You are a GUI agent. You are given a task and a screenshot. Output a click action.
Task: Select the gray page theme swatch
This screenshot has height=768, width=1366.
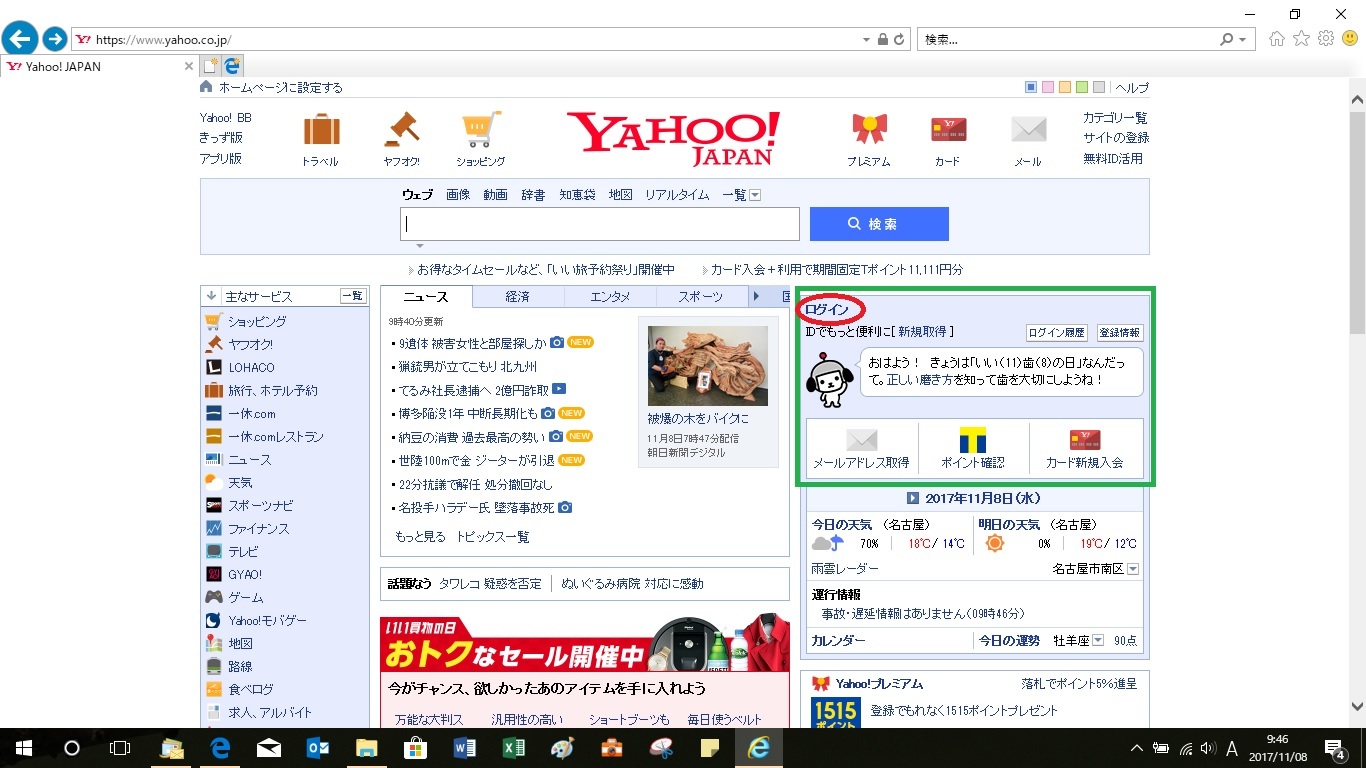[x=1099, y=87]
